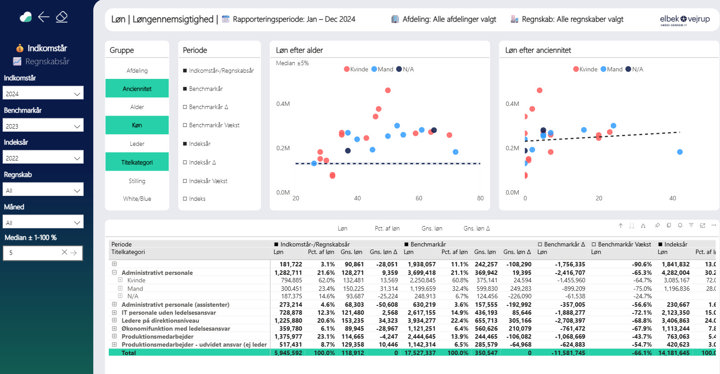Select the White/Blue group button

click(x=137, y=199)
